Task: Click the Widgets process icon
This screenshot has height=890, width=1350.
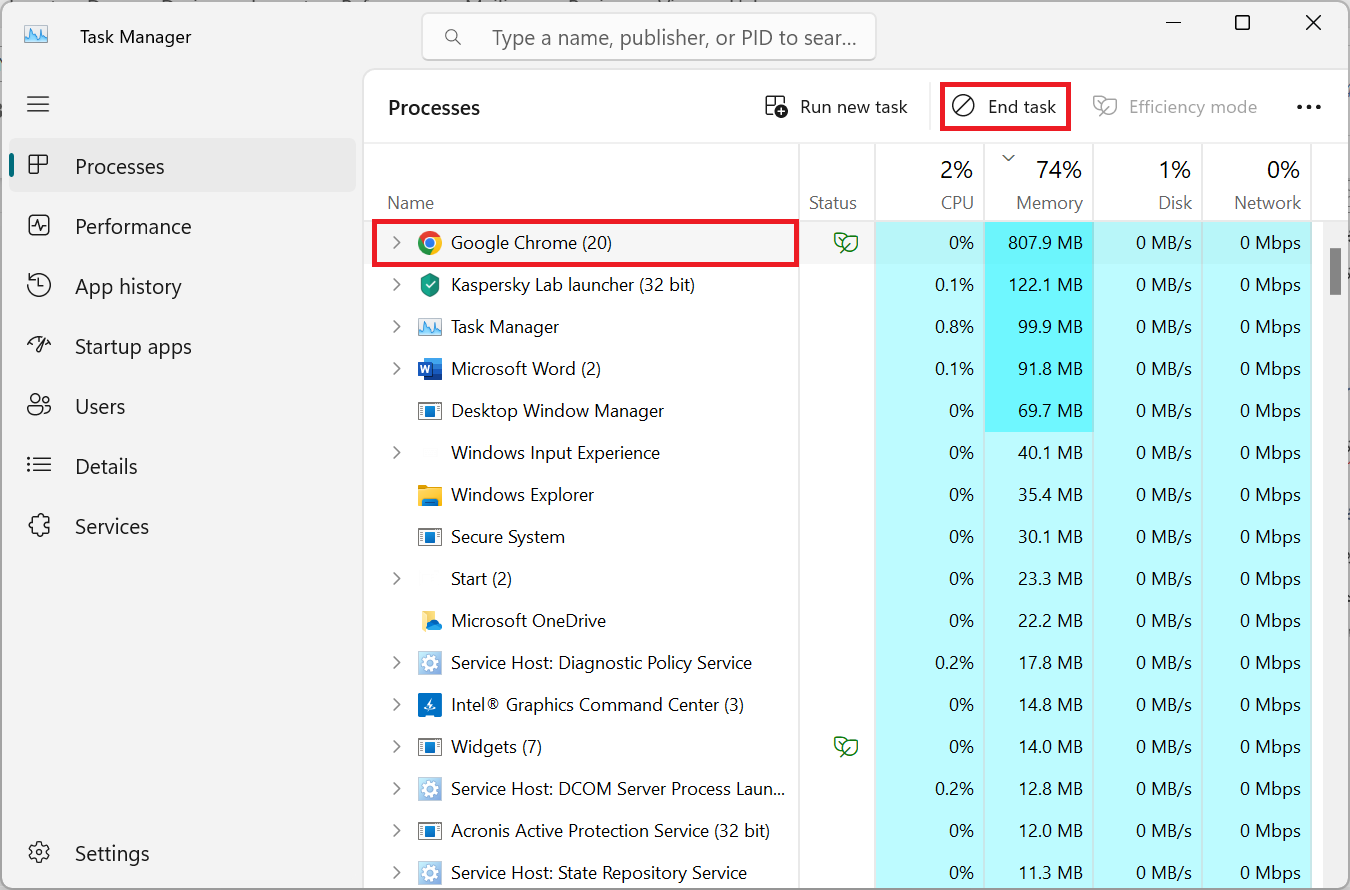Action: click(430, 747)
